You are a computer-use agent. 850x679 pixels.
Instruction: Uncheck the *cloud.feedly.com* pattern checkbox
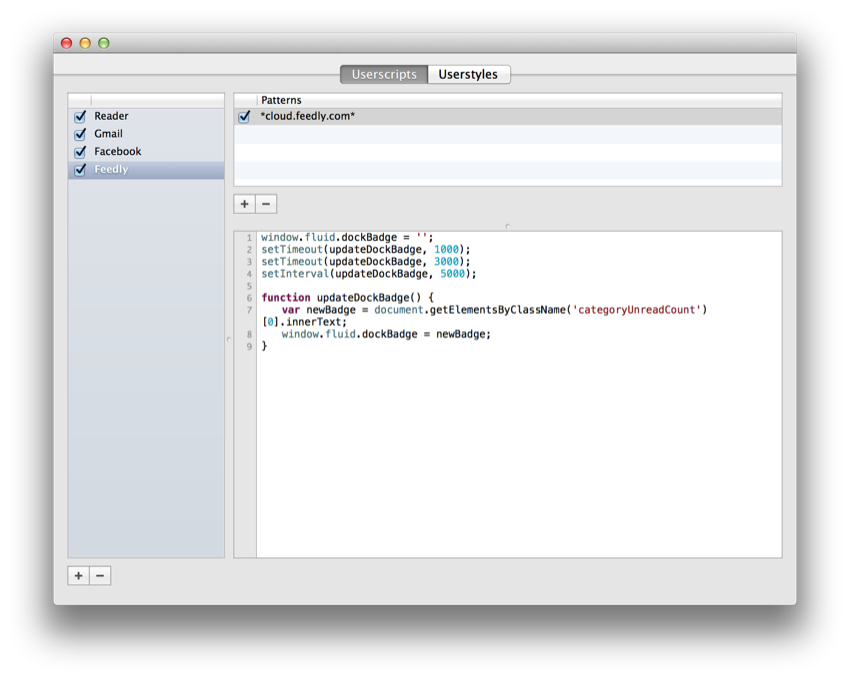click(x=244, y=116)
